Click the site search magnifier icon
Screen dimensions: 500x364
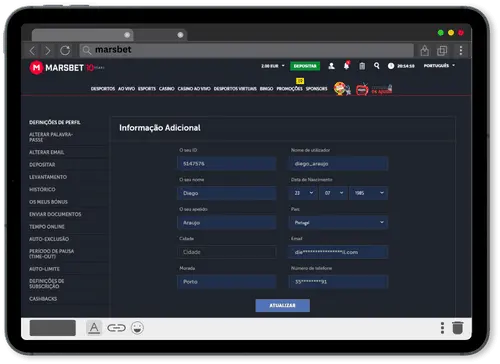pyautogui.click(x=377, y=66)
